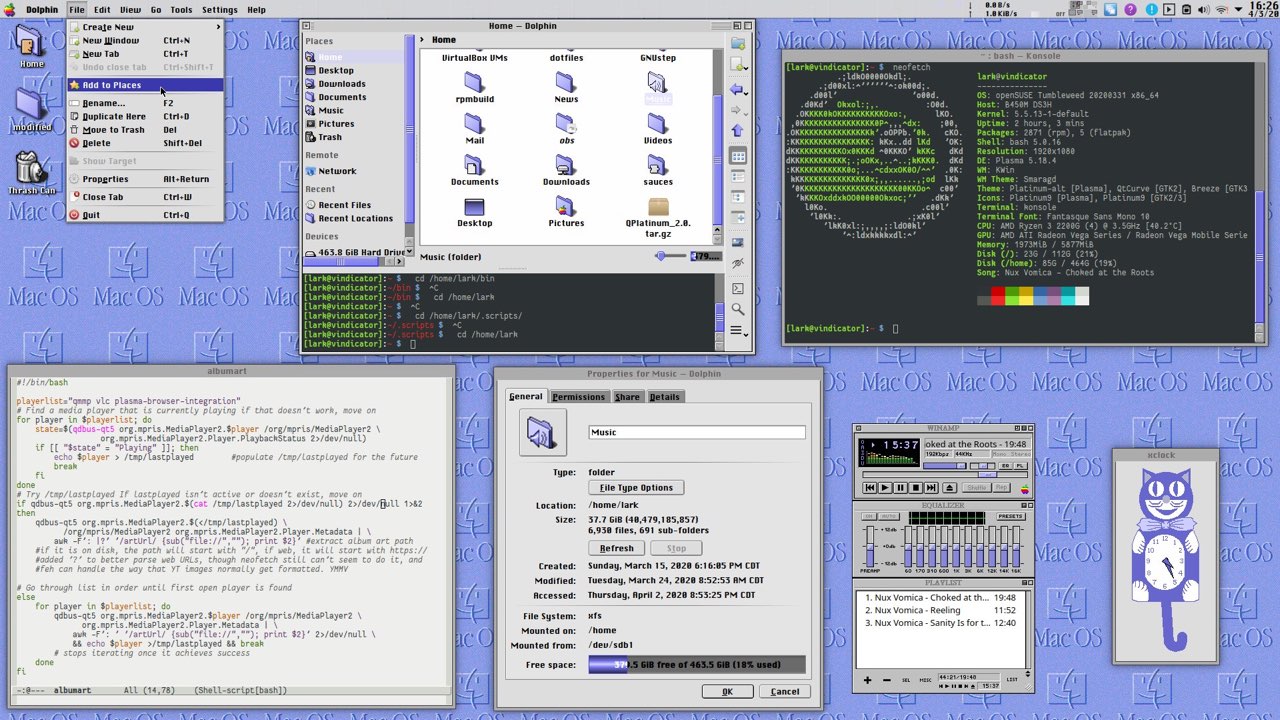1280x720 pixels.
Task: Click the minus remove button in playlist
Action: coord(887,680)
